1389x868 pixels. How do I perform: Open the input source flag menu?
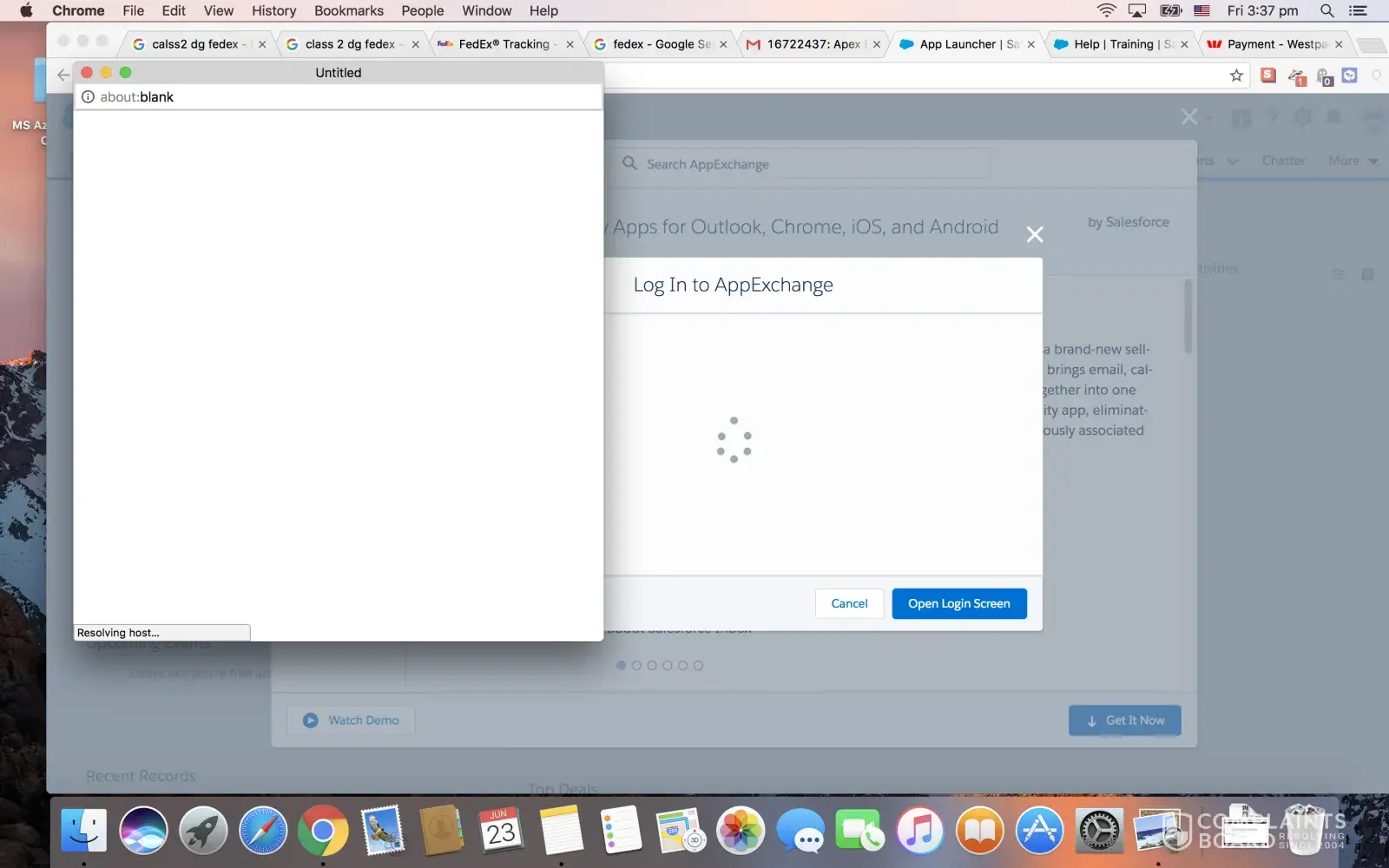(1202, 10)
